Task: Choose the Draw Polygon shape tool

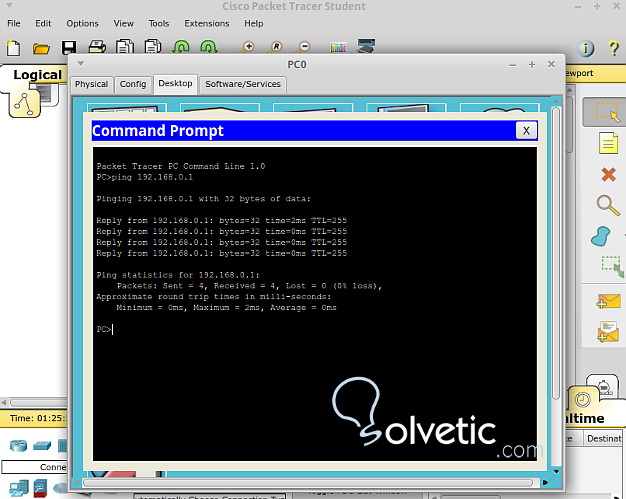Action: pos(600,236)
